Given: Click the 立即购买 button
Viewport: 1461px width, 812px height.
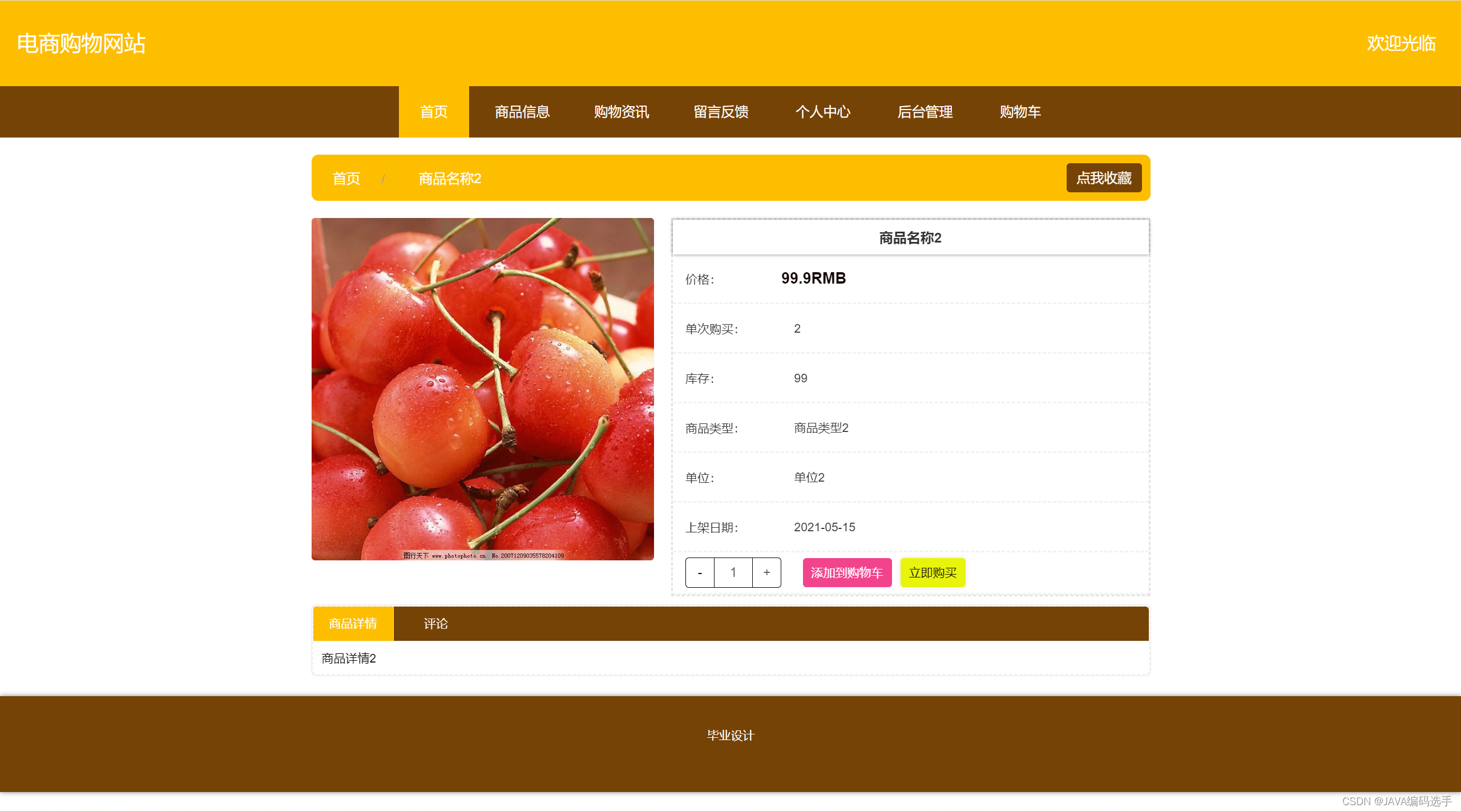Looking at the screenshot, I should tap(933, 572).
